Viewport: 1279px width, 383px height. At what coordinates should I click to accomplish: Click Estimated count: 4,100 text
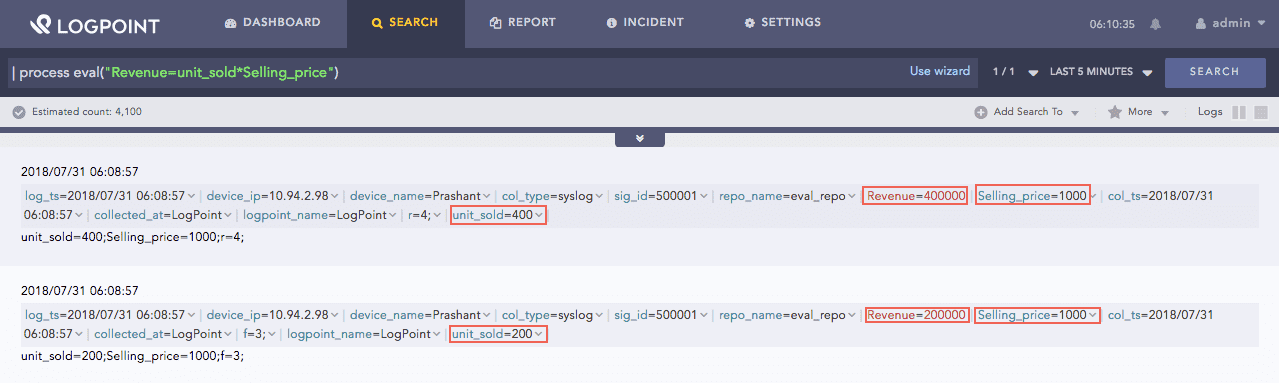(87, 112)
